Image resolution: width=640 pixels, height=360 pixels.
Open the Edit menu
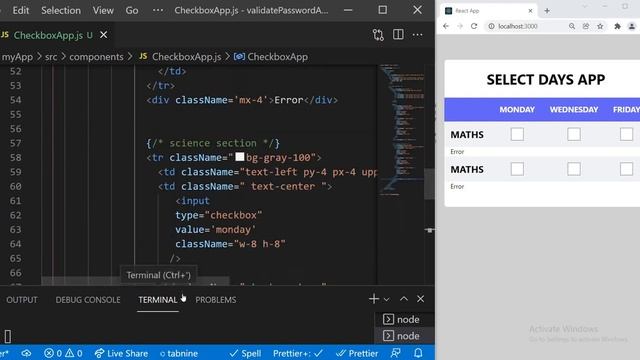point(20,10)
